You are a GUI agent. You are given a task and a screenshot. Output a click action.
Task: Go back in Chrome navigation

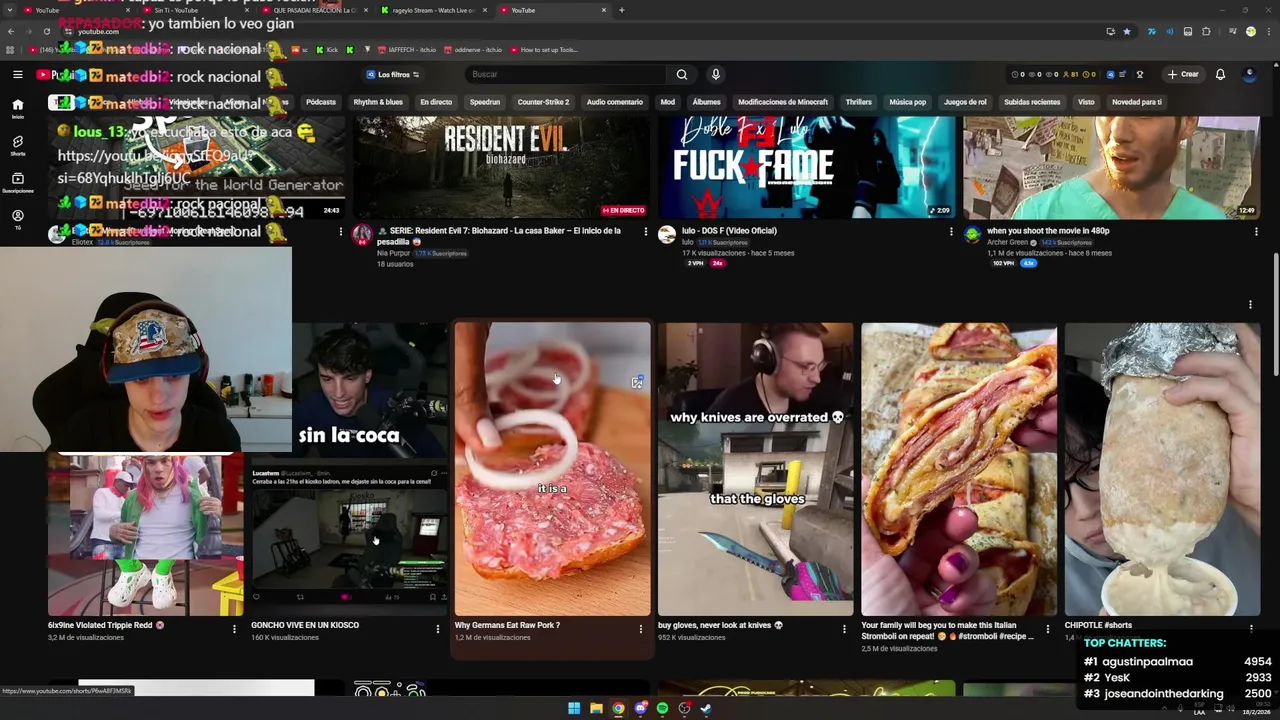coord(10,31)
